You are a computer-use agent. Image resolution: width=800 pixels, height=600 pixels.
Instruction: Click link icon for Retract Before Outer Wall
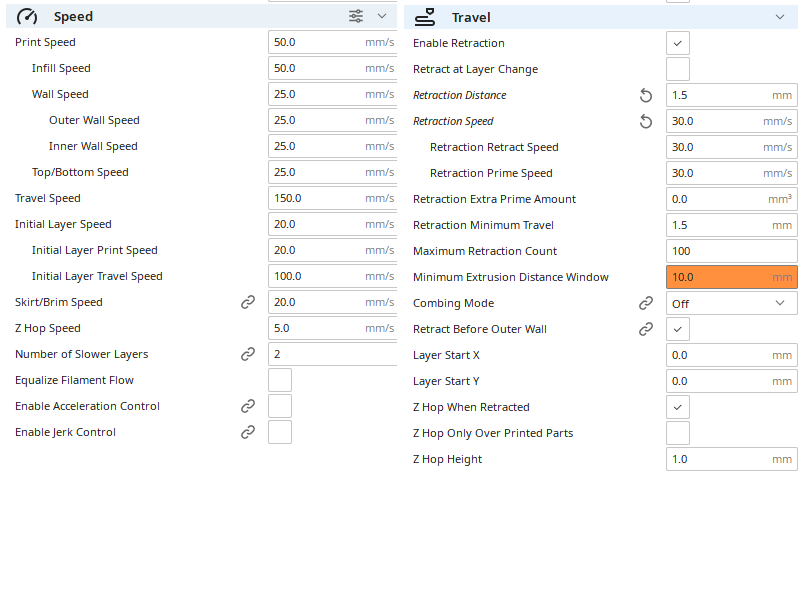click(x=646, y=329)
